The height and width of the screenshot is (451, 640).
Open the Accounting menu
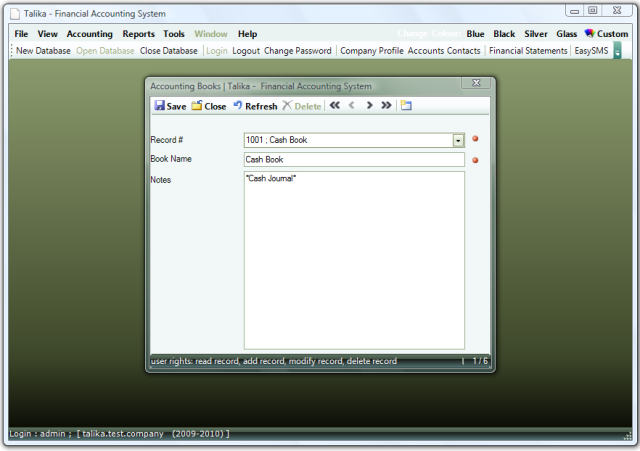tap(89, 34)
